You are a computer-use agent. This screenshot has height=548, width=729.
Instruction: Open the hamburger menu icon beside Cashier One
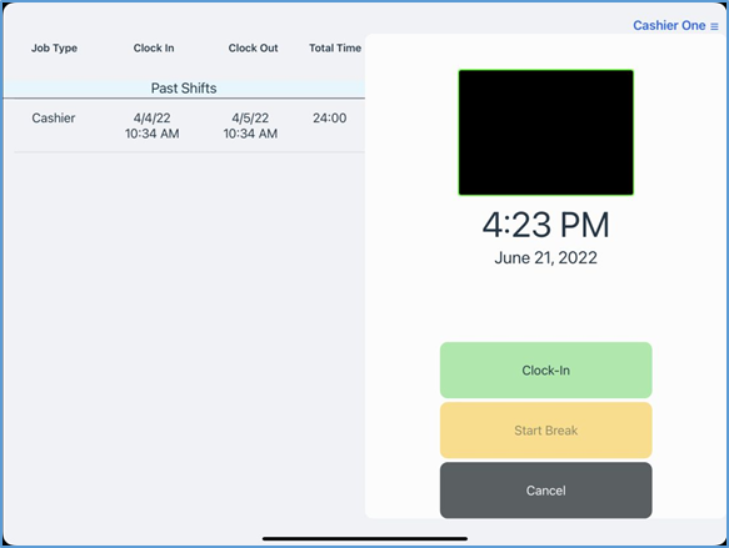[x=714, y=26]
